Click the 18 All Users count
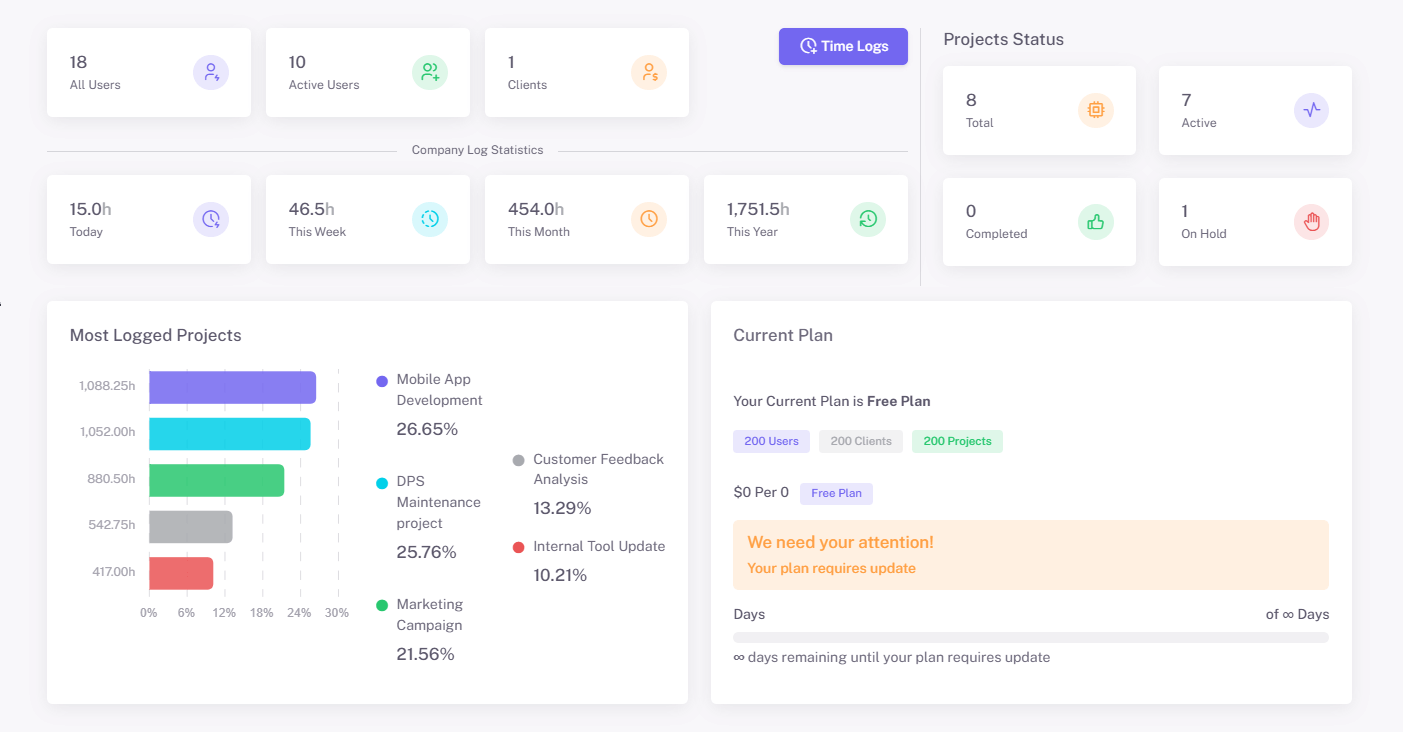This screenshot has width=1403, height=732. tap(78, 62)
